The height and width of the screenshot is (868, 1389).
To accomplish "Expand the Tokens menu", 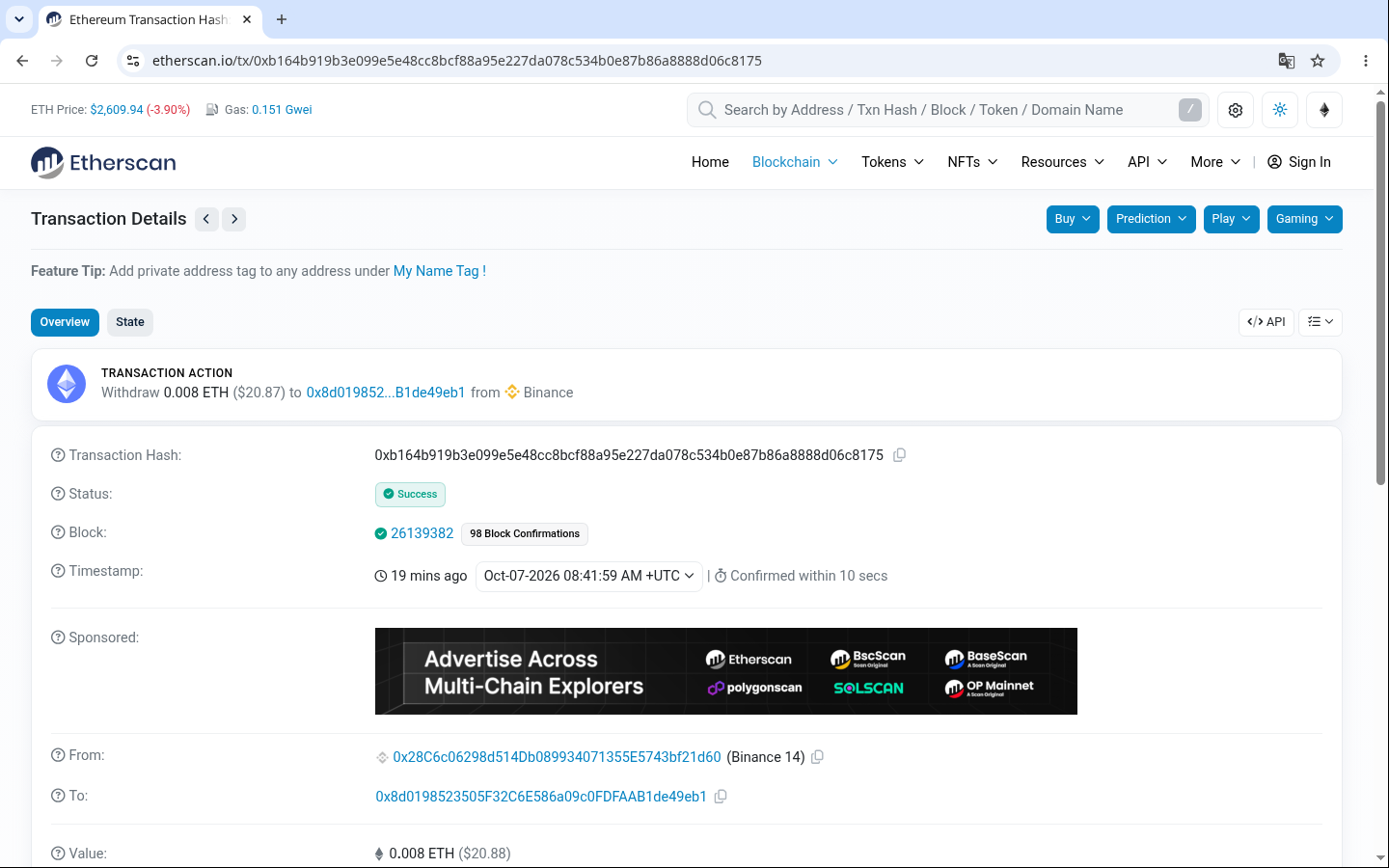I will coord(892,162).
